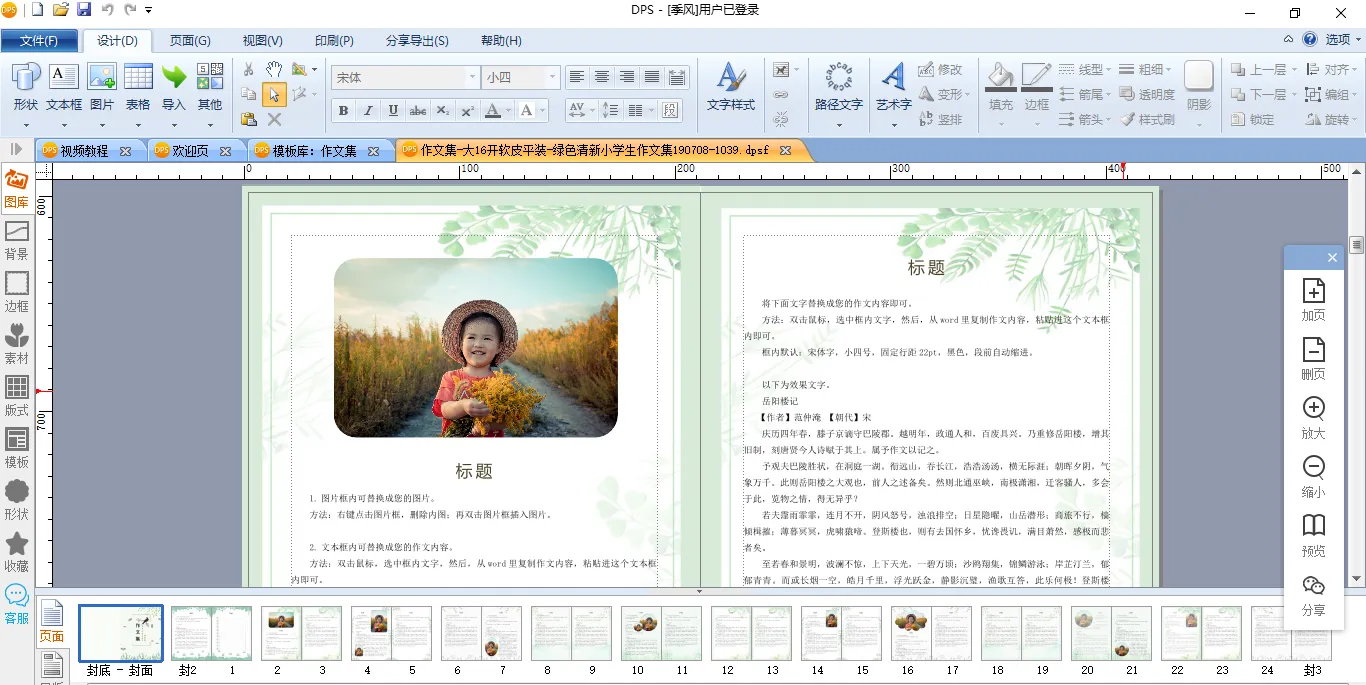
Task: Toggle italic text formatting
Action: click(368, 110)
